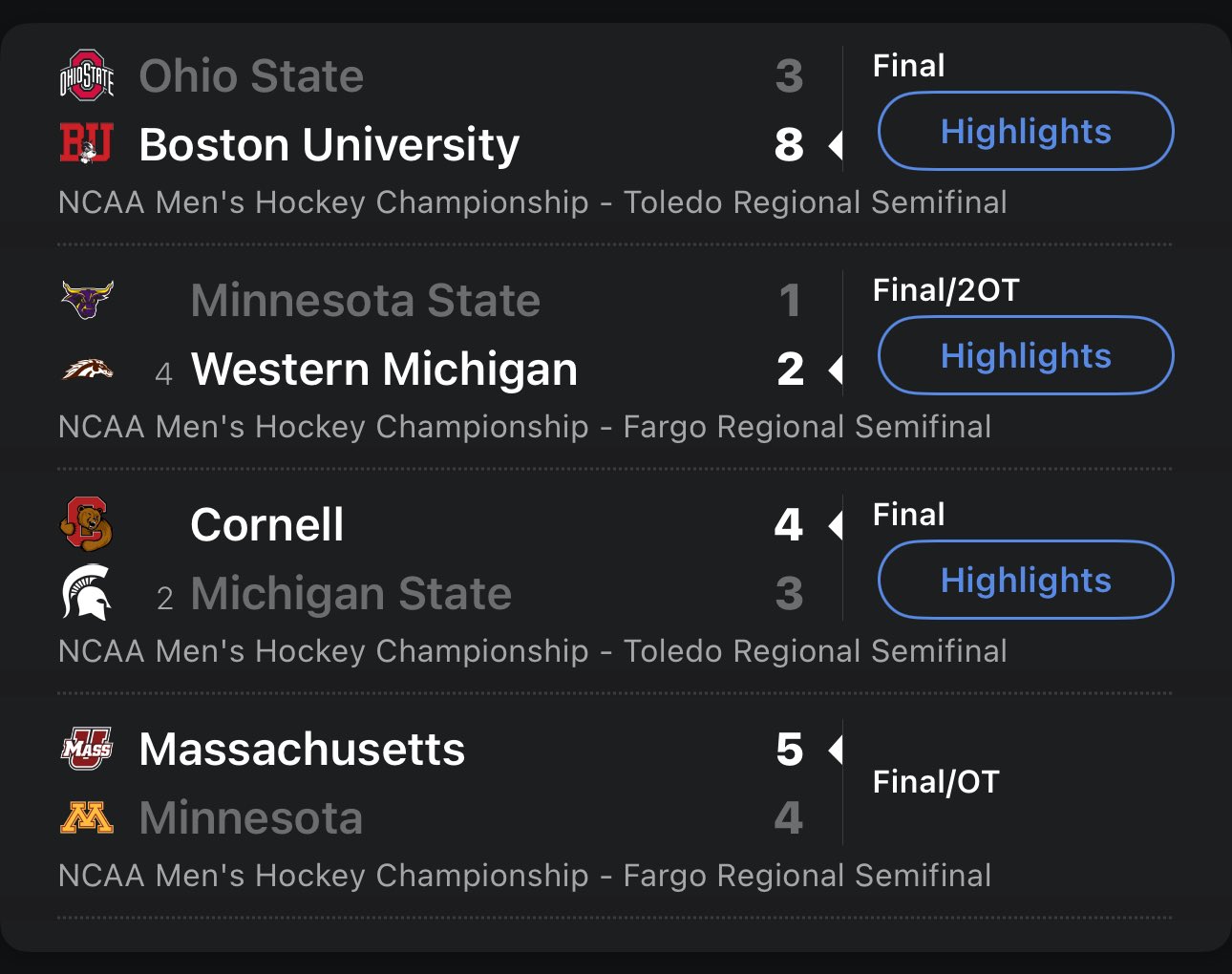Viewport: 1232px width, 974px height.
Task: Click the Ohio State team logo
Action: click(87, 75)
